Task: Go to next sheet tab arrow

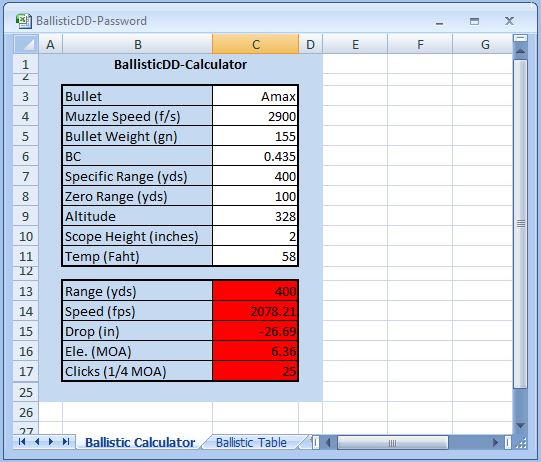Action: pyautogui.click(x=51, y=442)
